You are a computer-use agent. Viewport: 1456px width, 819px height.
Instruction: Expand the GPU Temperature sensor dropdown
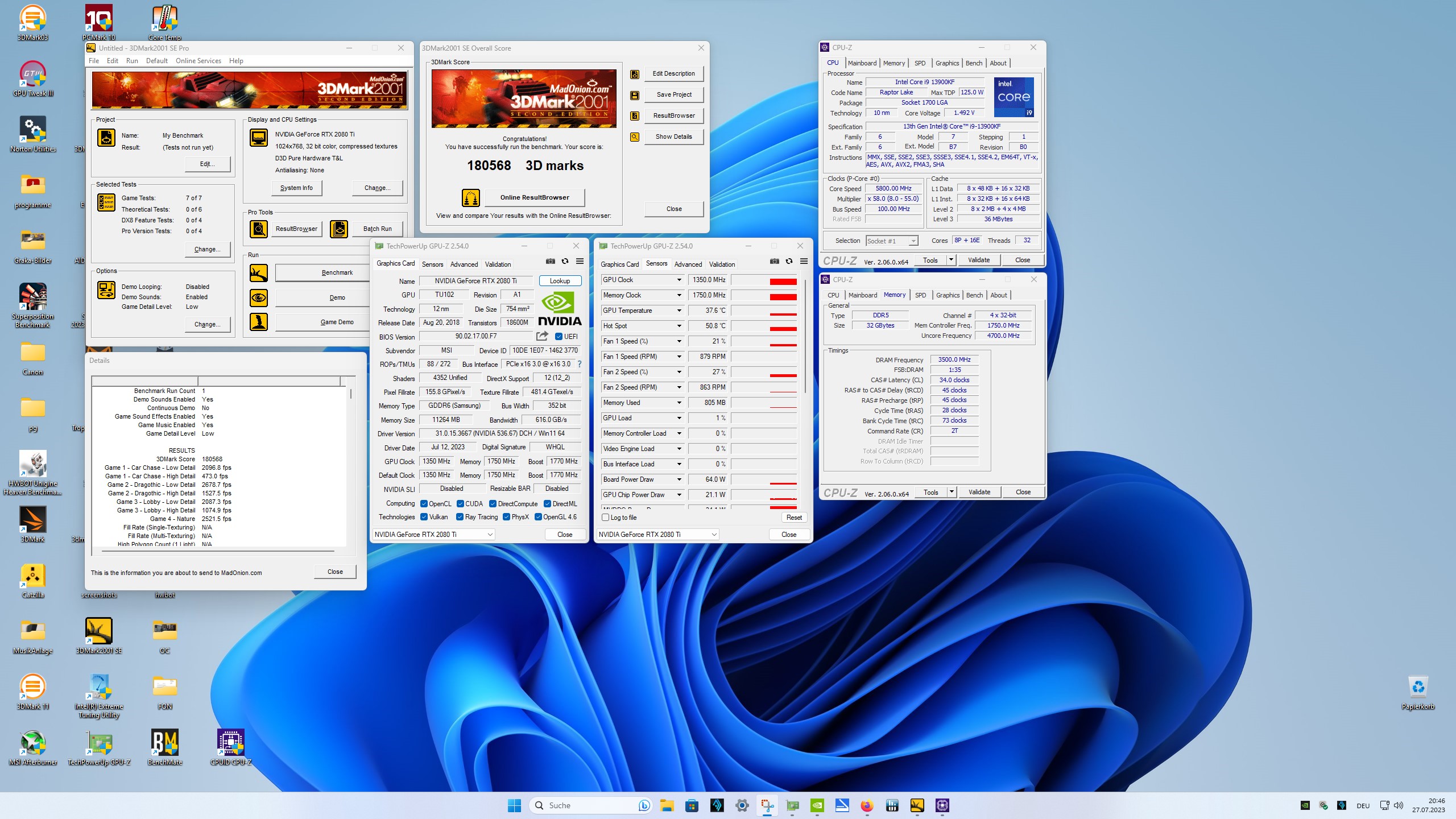679,311
